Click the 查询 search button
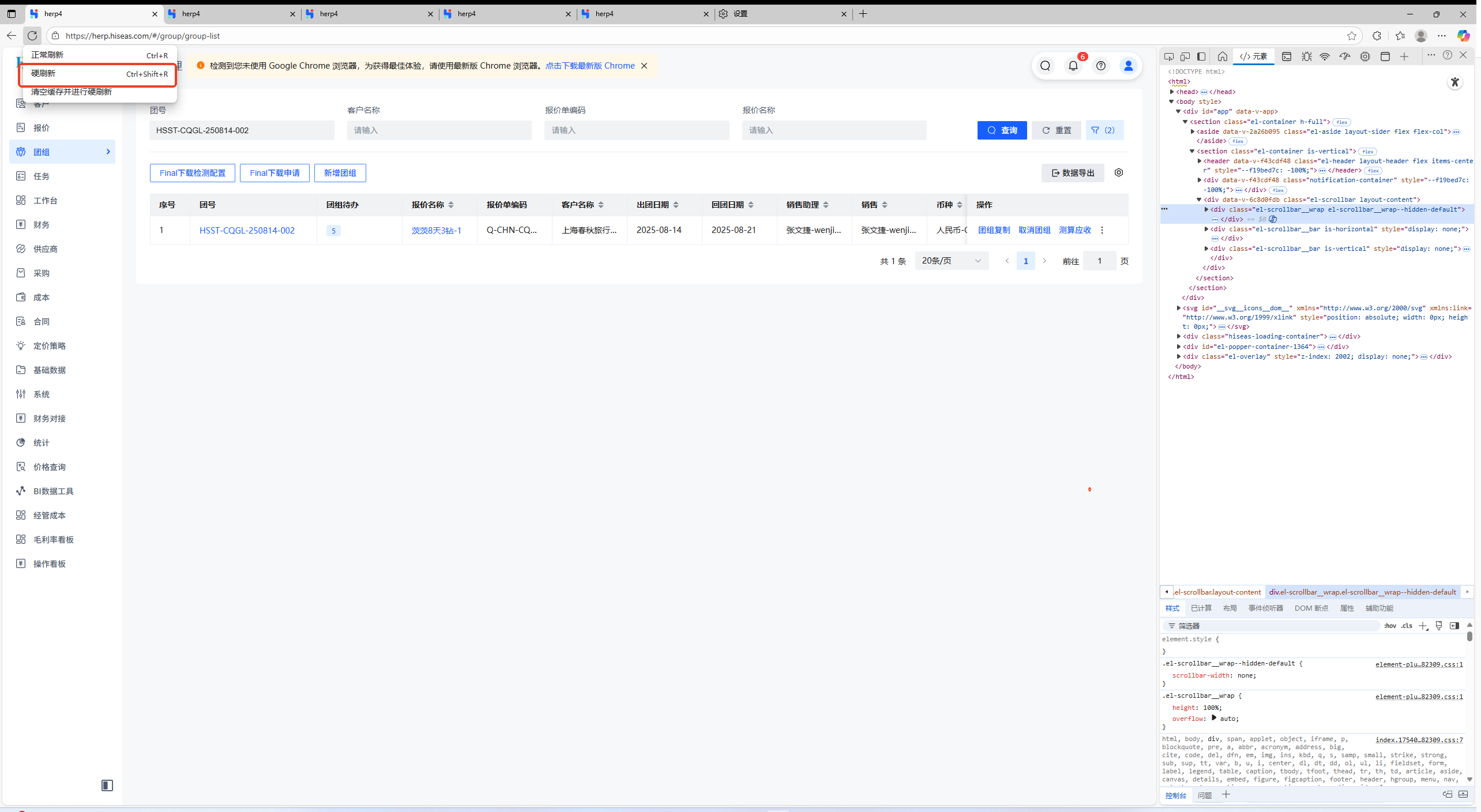Viewport: 1481px width, 812px height. (x=1002, y=130)
